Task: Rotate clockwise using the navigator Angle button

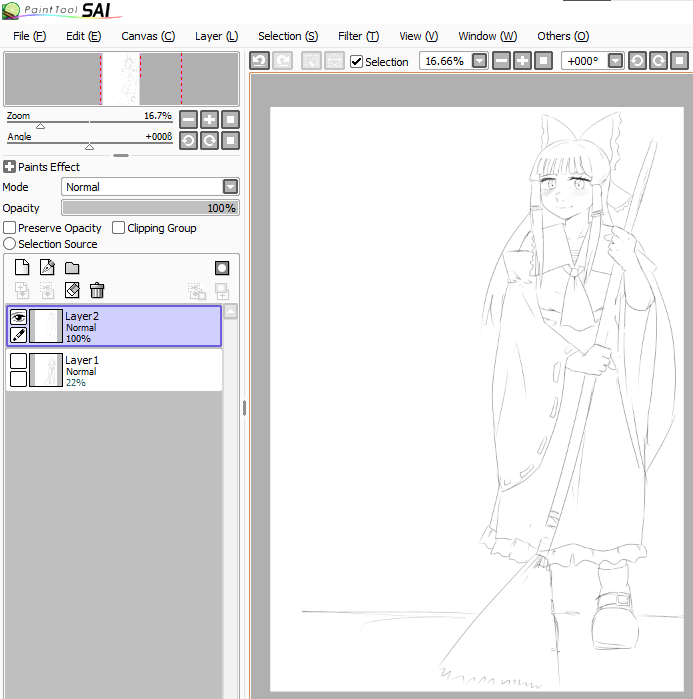Action: 209,140
